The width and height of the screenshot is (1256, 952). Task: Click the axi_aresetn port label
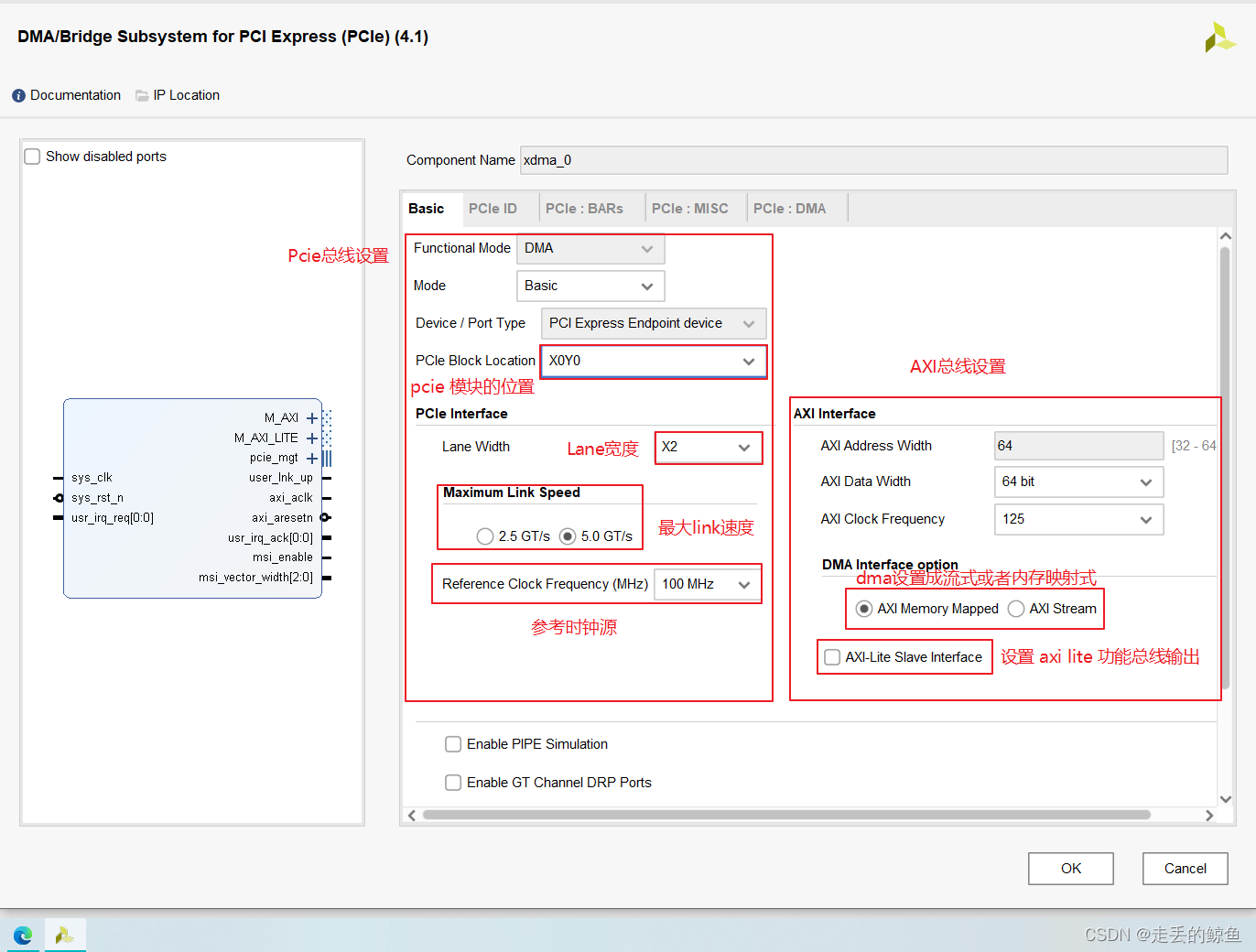pyautogui.click(x=283, y=518)
